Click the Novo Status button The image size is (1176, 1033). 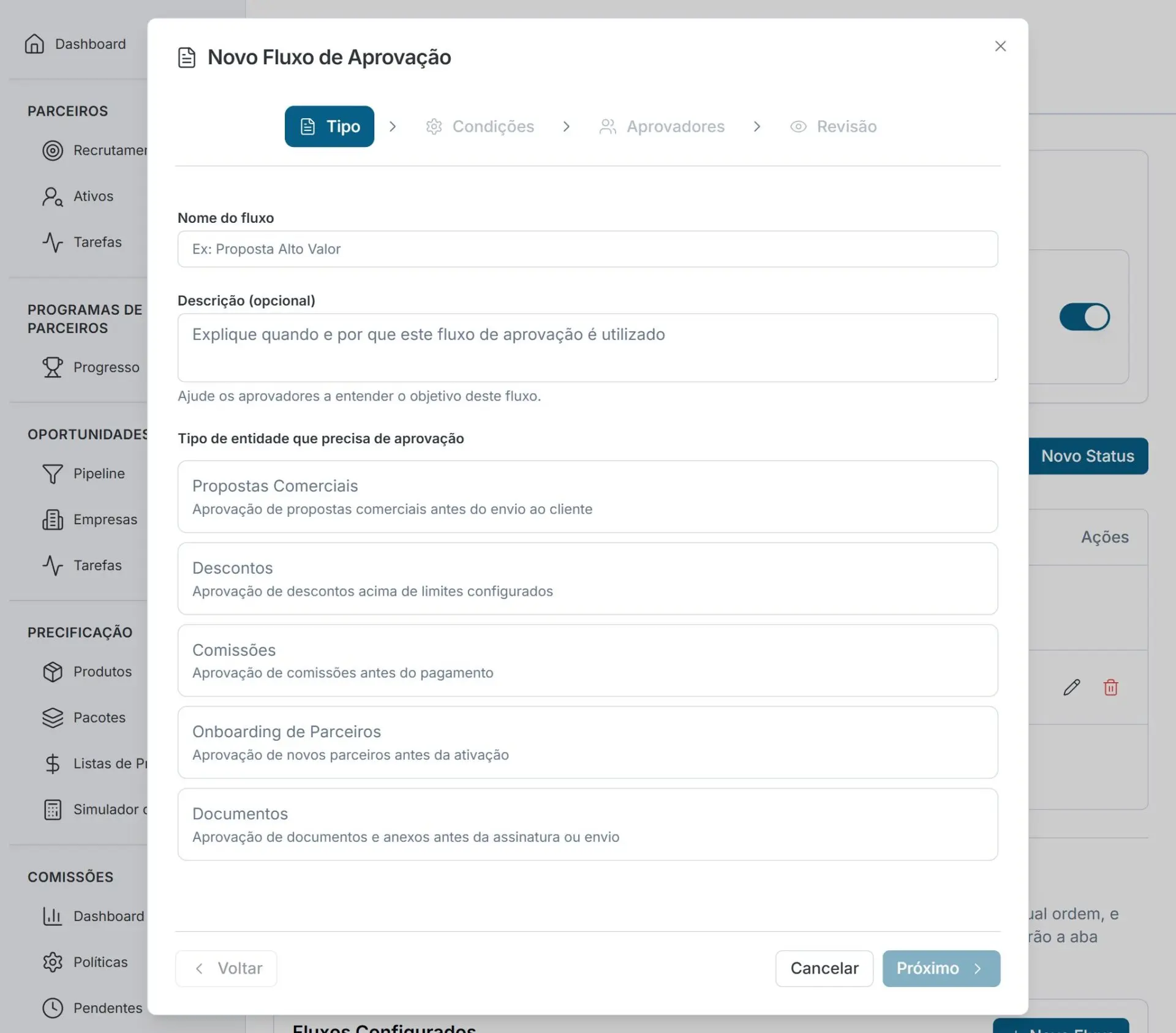point(1088,456)
